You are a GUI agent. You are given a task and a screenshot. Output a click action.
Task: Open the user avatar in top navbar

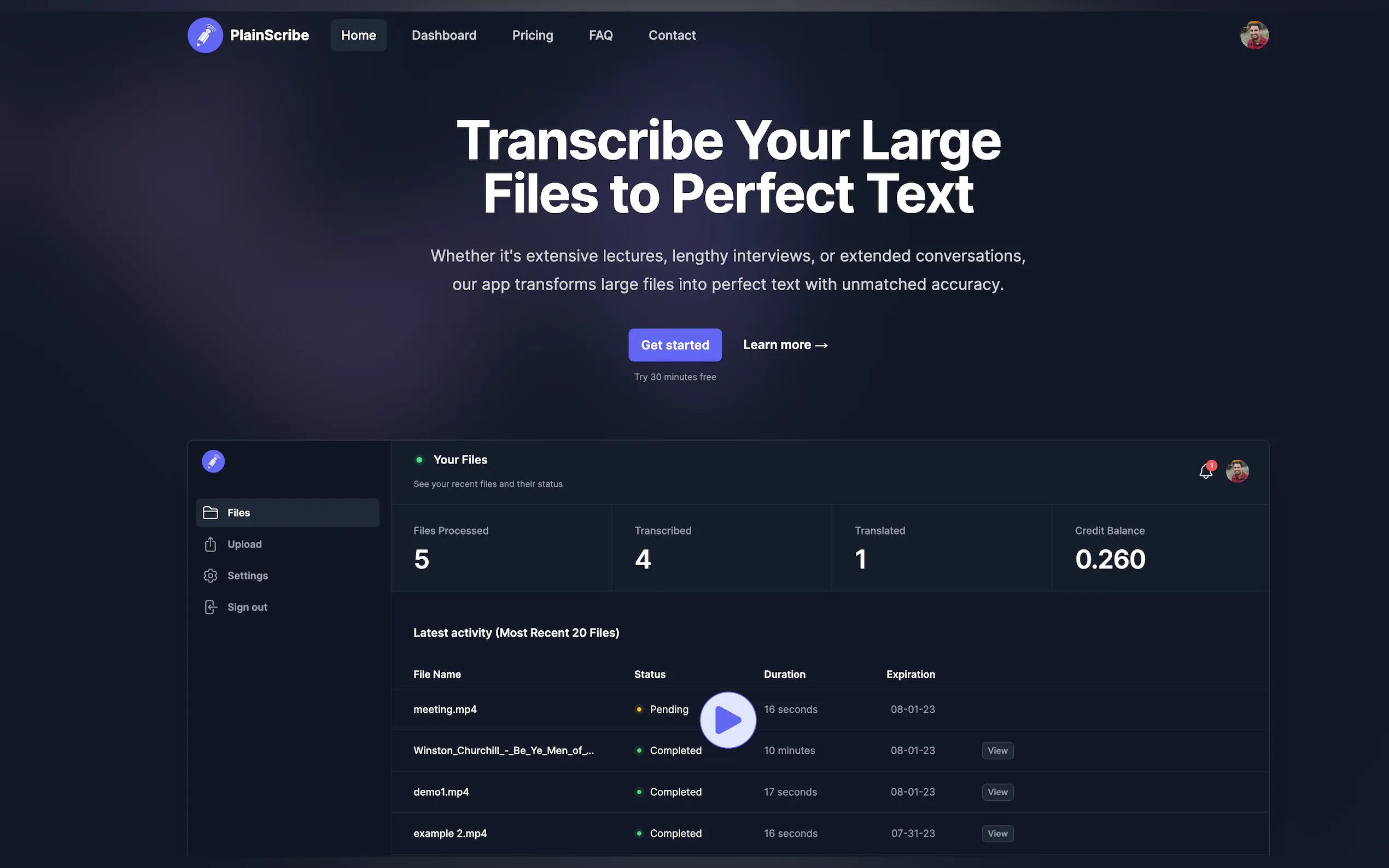click(1254, 35)
